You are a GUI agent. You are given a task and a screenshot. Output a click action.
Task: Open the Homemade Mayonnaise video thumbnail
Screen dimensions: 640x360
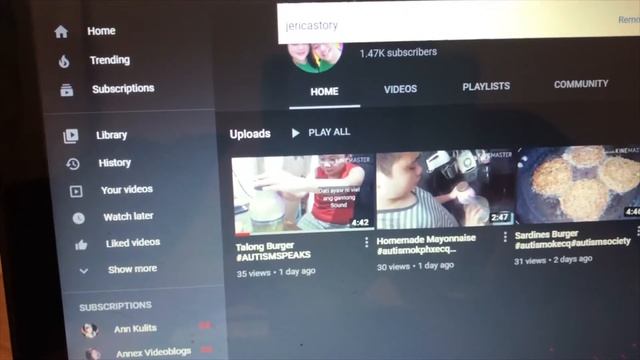[x=445, y=189]
